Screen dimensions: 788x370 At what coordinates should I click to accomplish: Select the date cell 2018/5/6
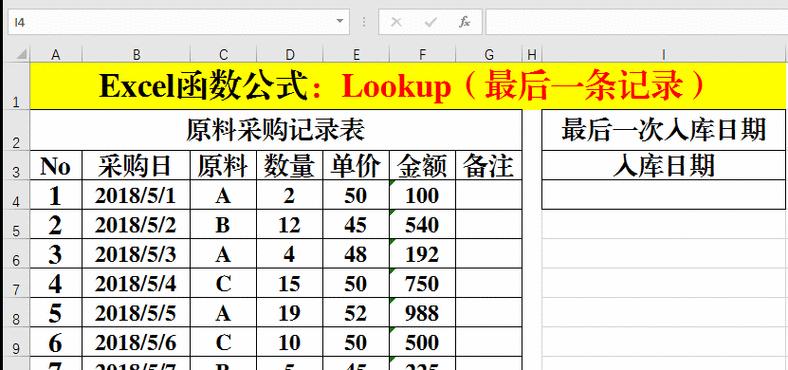(x=136, y=342)
